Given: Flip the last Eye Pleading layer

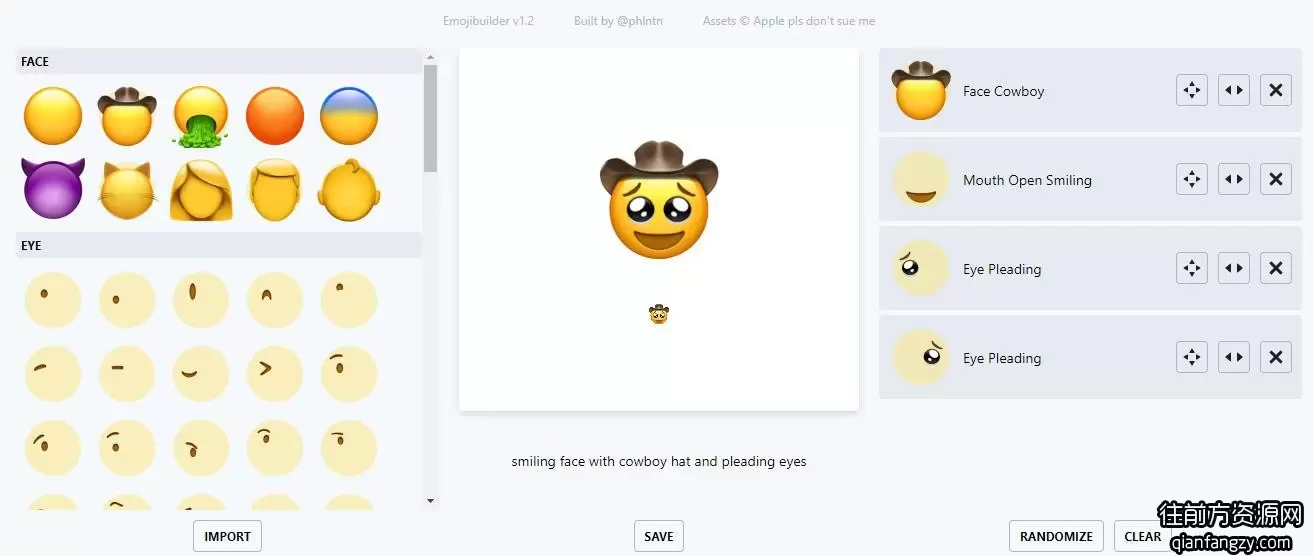Looking at the screenshot, I should click(x=1234, y=357).
